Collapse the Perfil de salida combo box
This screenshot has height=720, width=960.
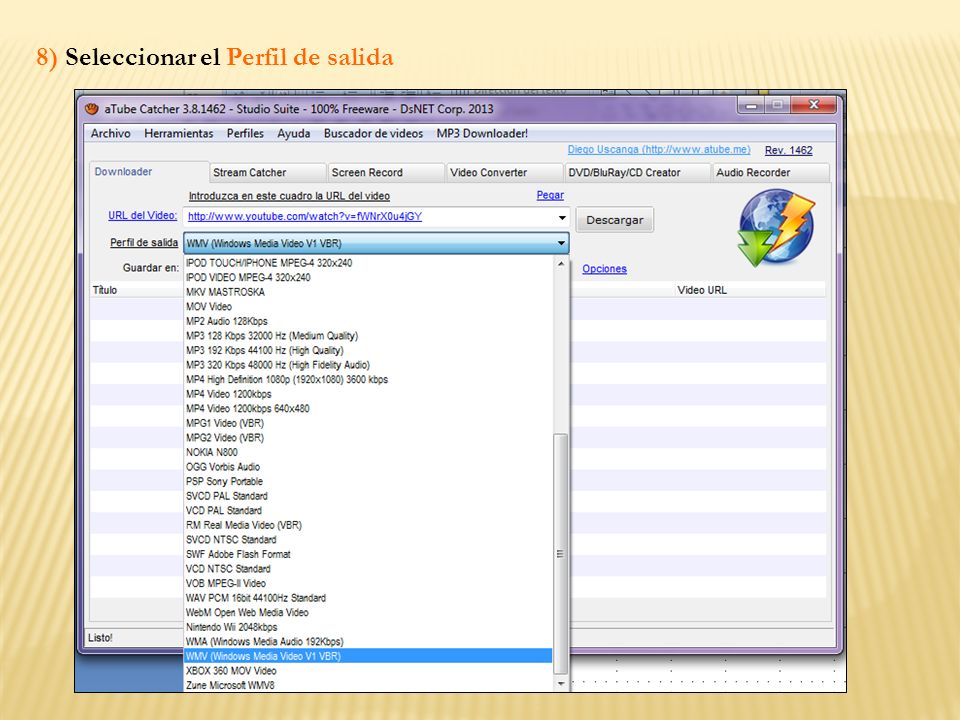(376, 243)
